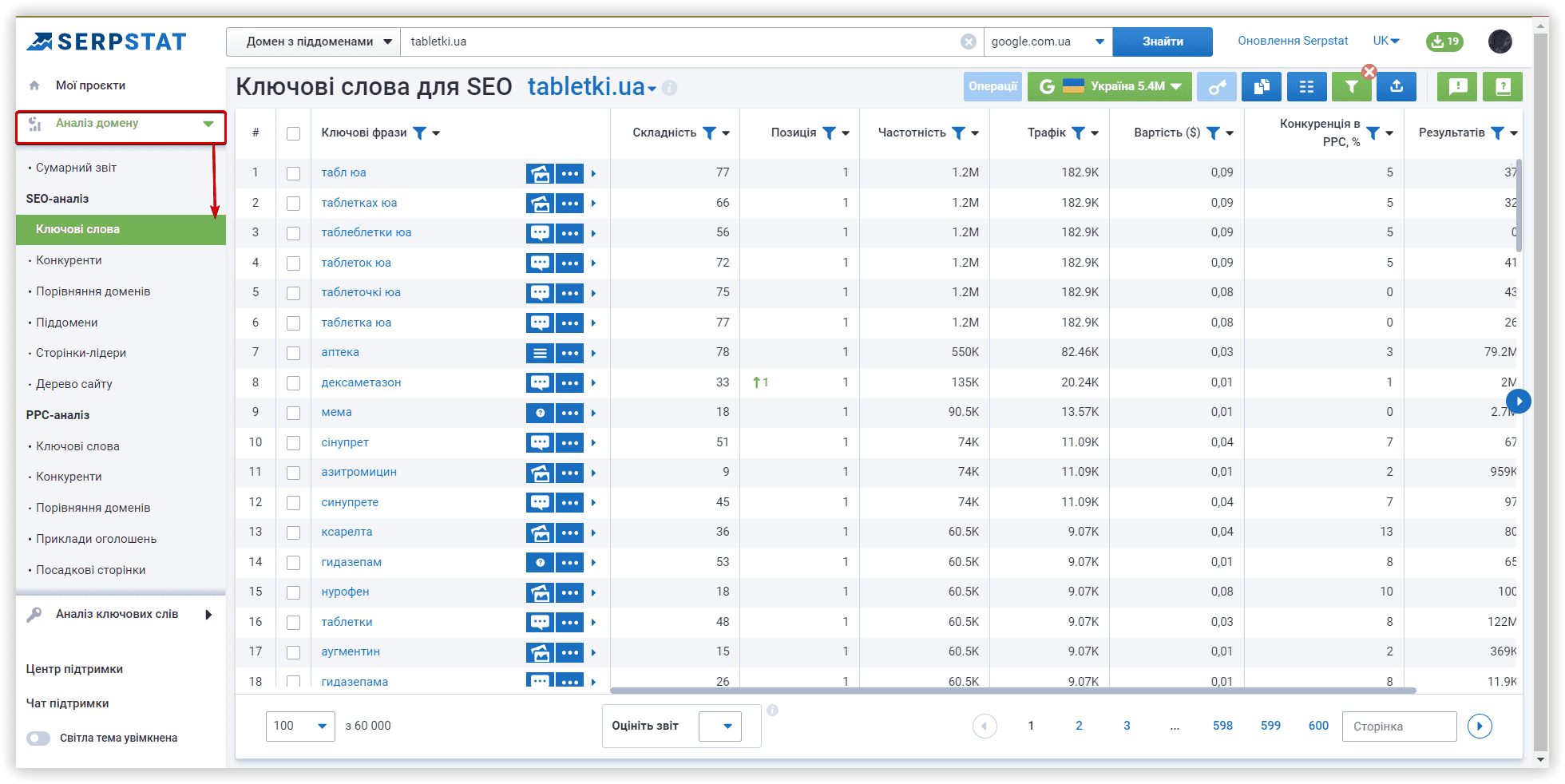
Task: Click the SERP features icon for табл юа
Action: pos(541,173)
